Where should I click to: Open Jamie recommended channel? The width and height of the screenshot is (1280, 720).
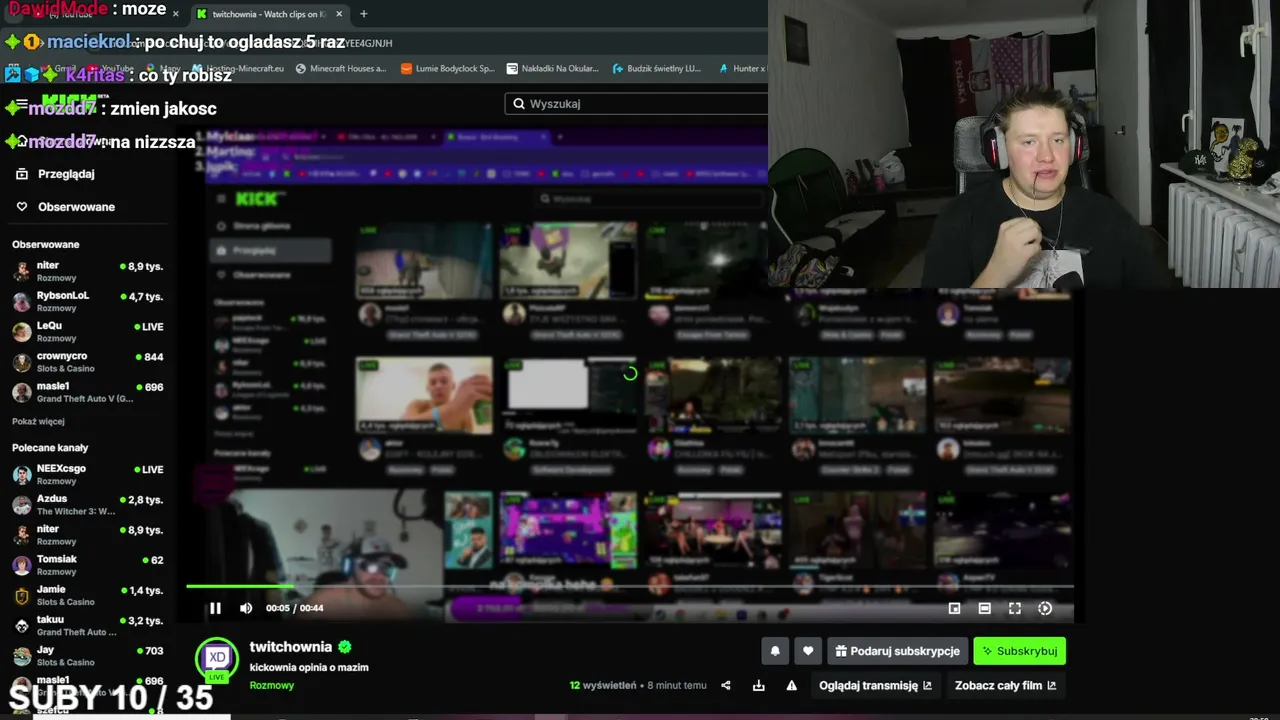tap(87, 595)
